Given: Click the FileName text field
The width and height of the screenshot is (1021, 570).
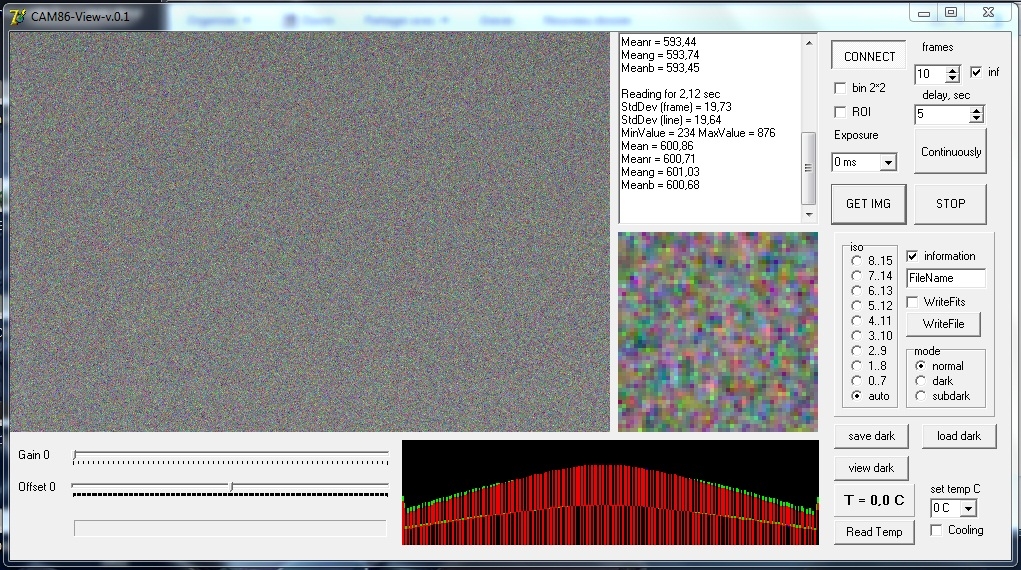Looking at the screenshot, I should click(x=945, y=278).
